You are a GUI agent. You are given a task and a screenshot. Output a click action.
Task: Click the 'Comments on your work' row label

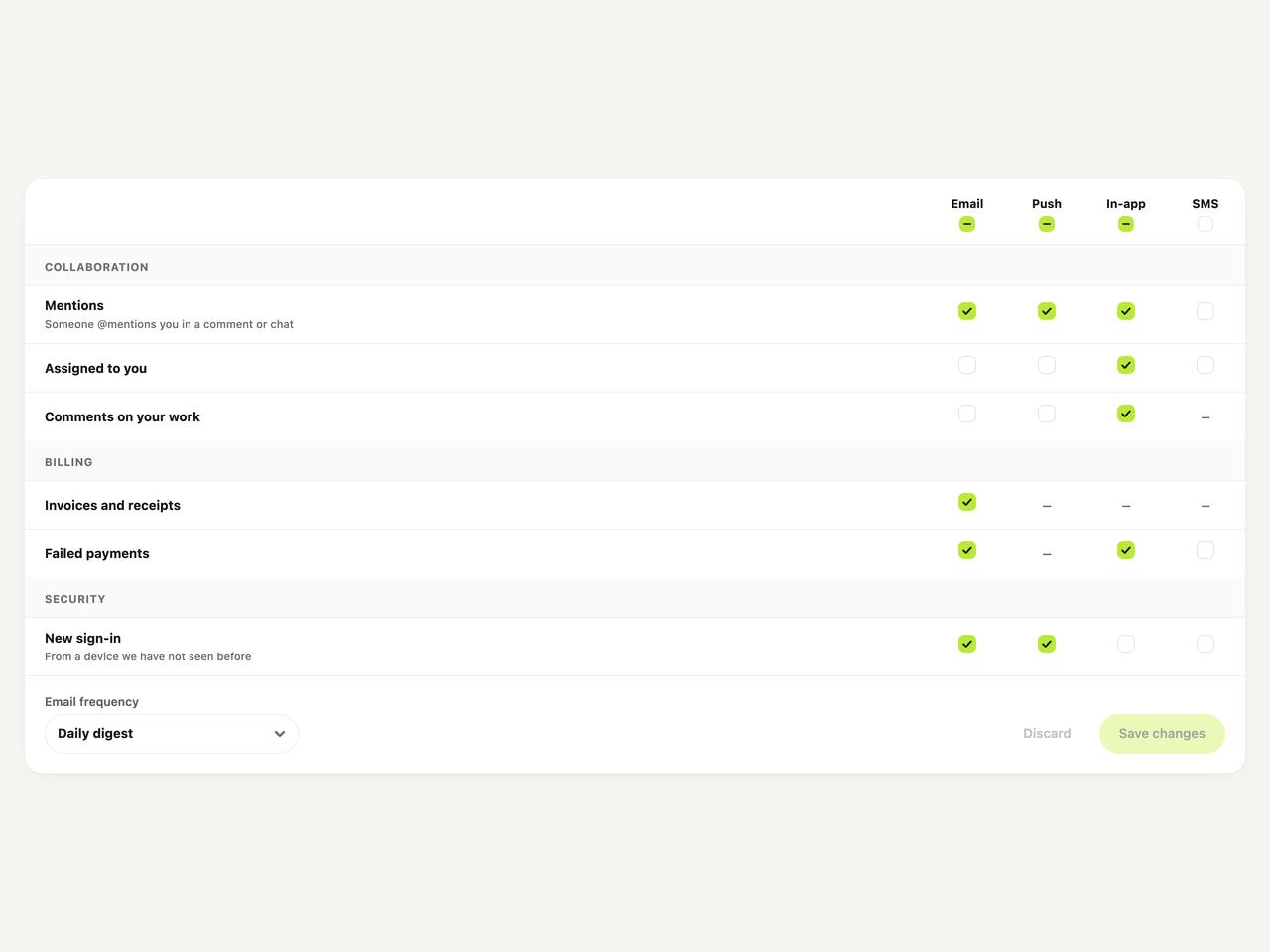122,417
